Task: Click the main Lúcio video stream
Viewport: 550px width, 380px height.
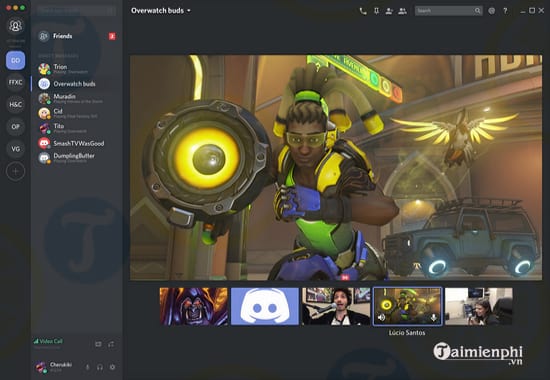Action: pos(336,167)
